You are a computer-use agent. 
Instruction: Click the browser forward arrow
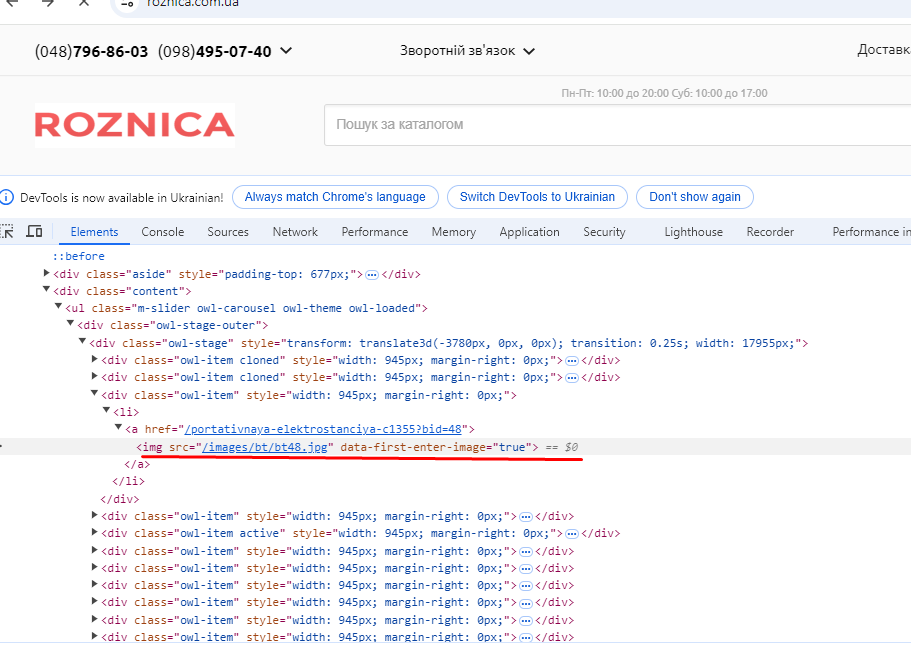point(47,3)
